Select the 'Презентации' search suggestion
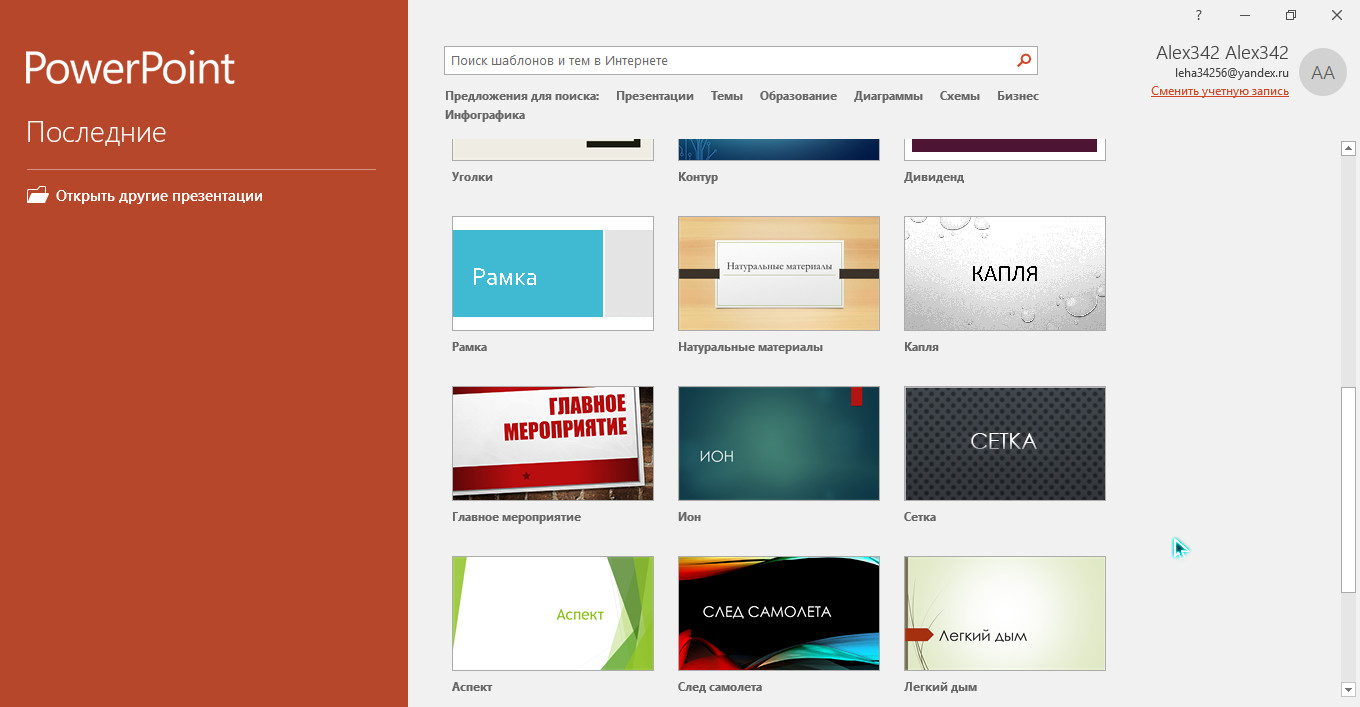 [x=654, y=96]
